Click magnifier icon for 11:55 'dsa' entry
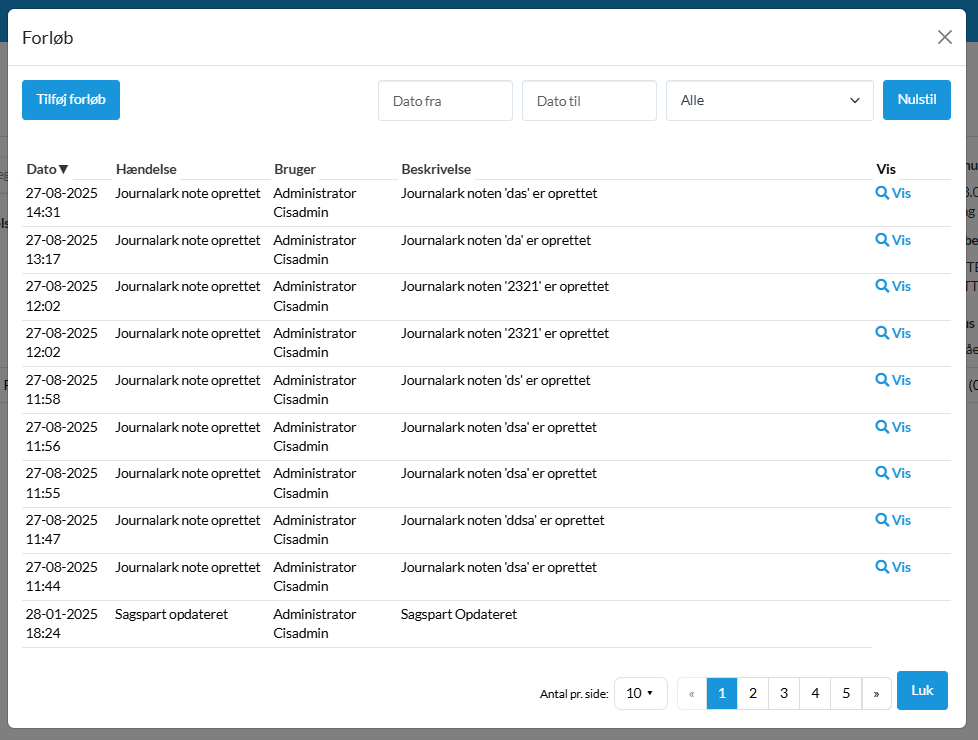This screenshot has height=740, width=978. pyautogui.click(x=882, y=473)
